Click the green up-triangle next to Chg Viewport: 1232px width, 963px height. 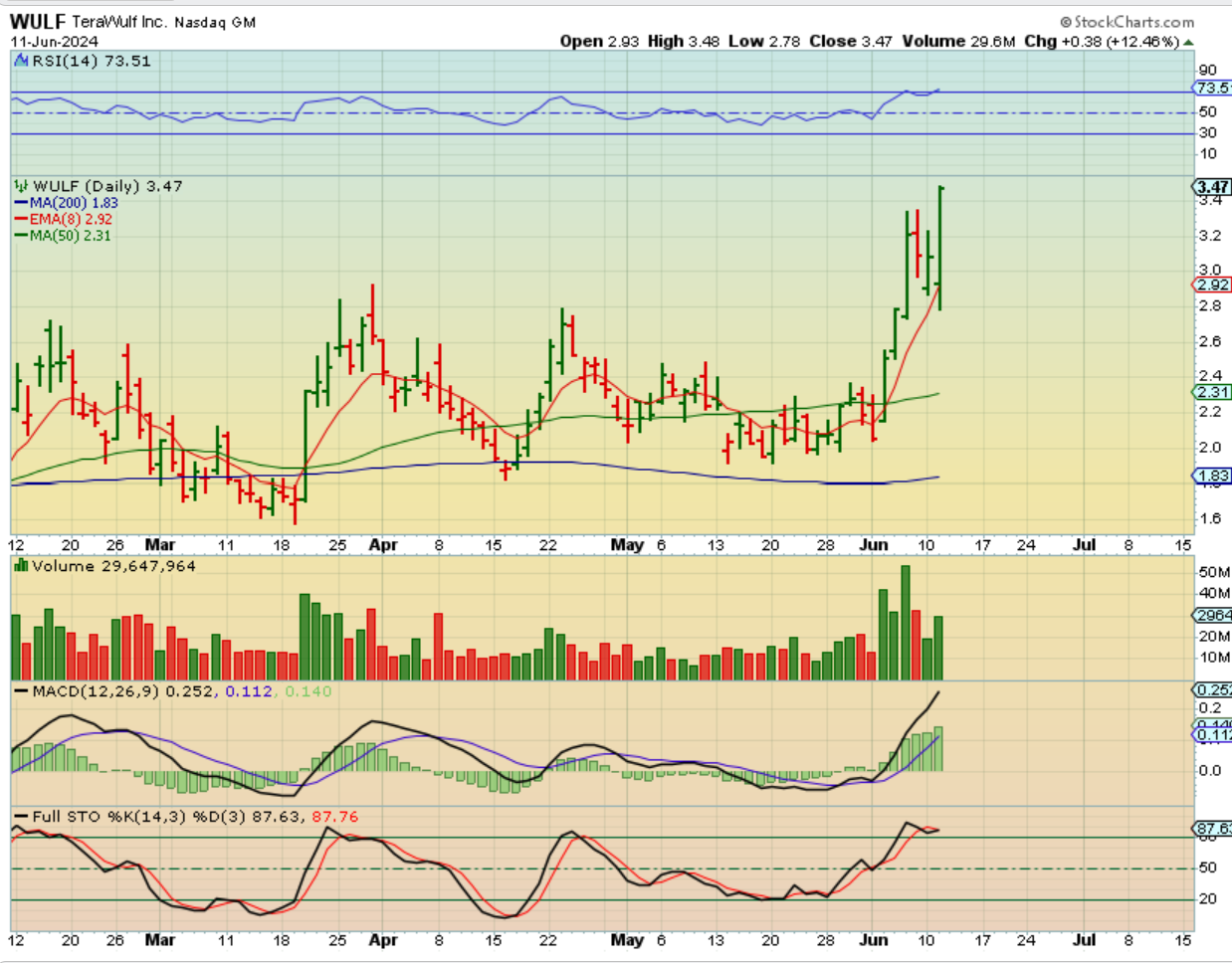tap(1188, 42)
